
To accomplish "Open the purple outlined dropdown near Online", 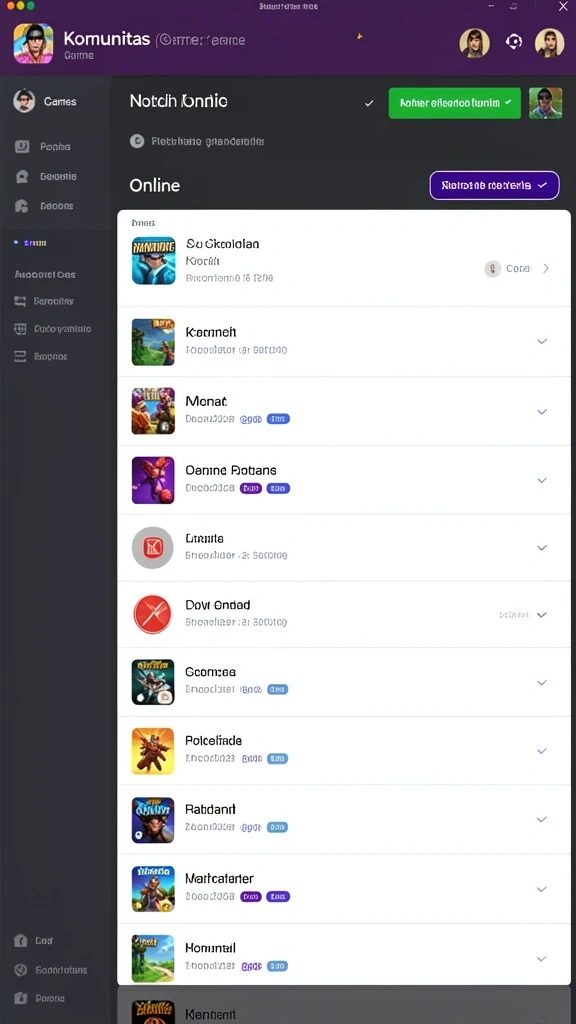I will pyautogui.click(x=494, y=185).
